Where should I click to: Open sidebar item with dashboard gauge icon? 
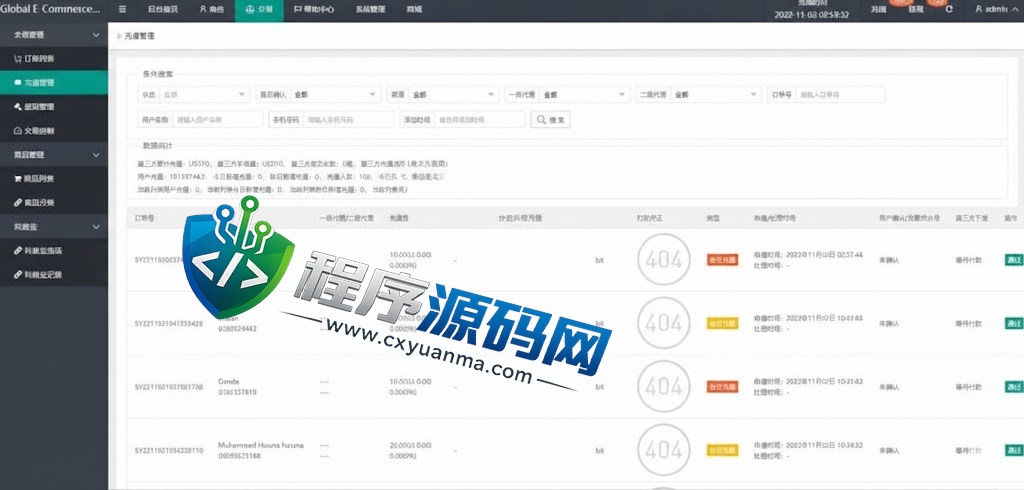point(54,131)
